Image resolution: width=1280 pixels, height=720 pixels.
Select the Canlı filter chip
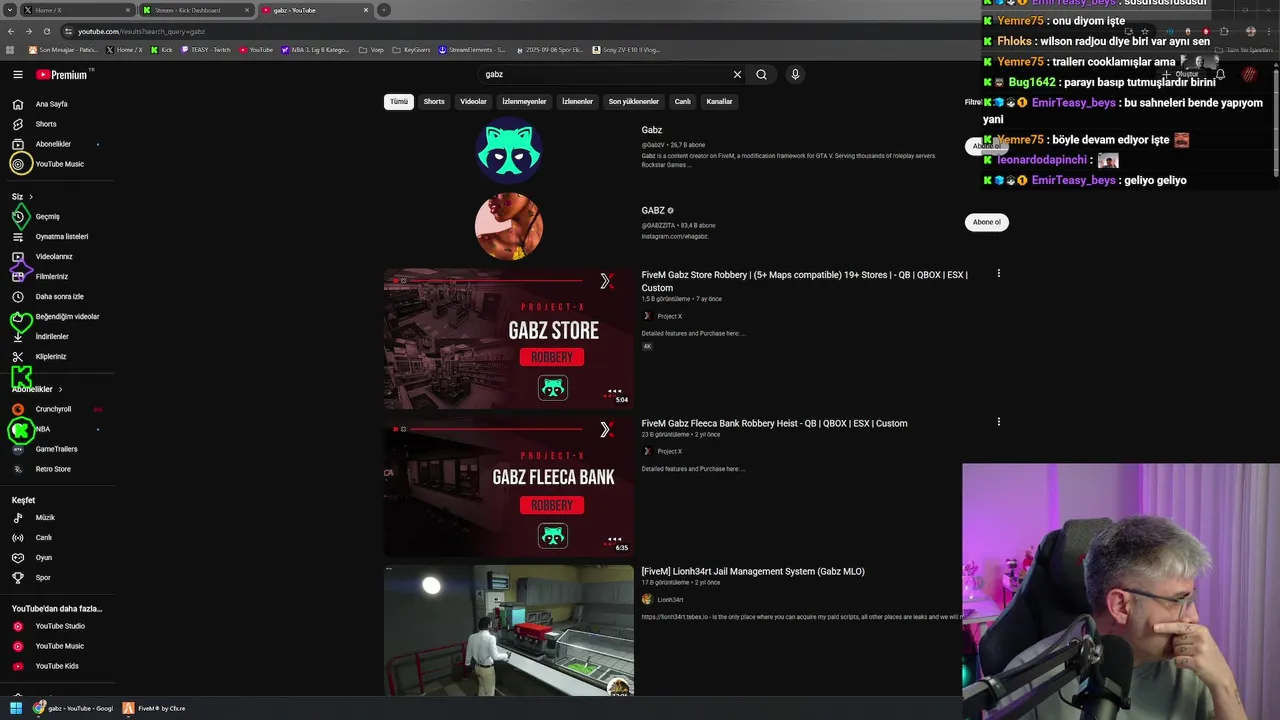coord(682,102)
